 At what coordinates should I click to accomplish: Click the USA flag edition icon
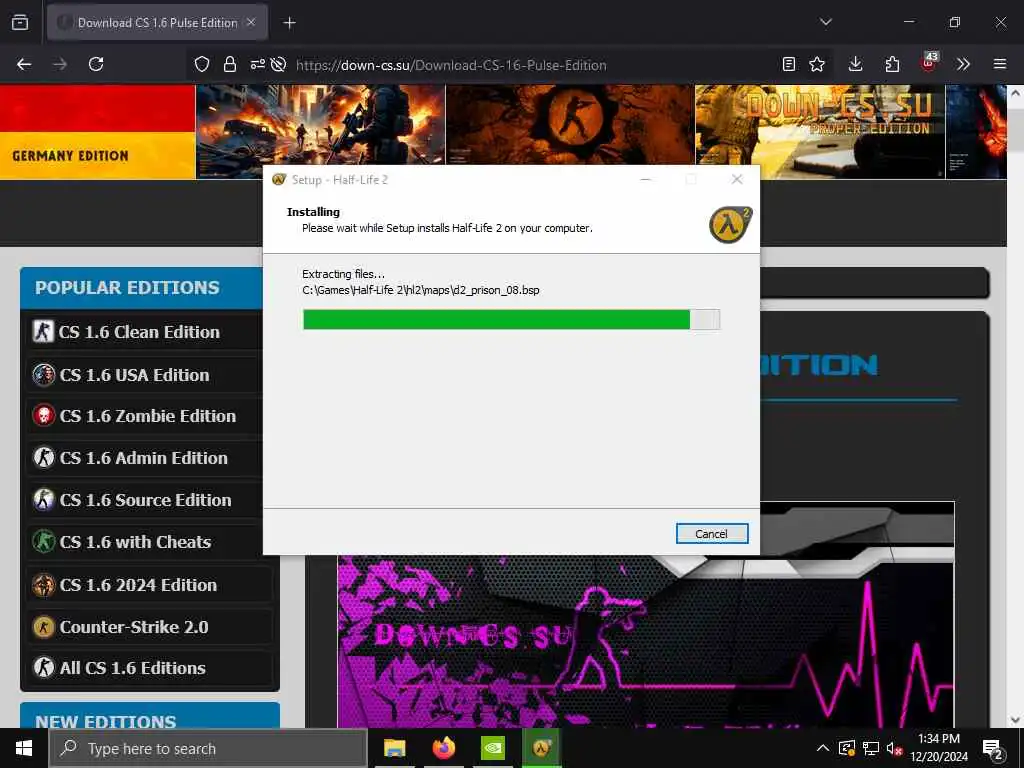pyautogui.click(x=44, y=375)
